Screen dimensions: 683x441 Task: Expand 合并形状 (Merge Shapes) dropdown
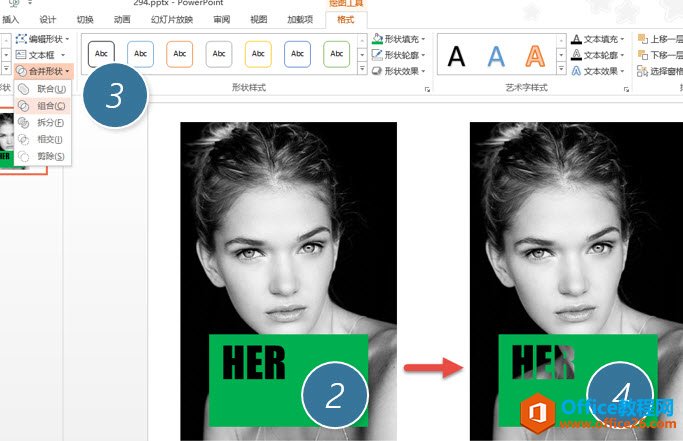pyautogui.click(x=45, y=71)
